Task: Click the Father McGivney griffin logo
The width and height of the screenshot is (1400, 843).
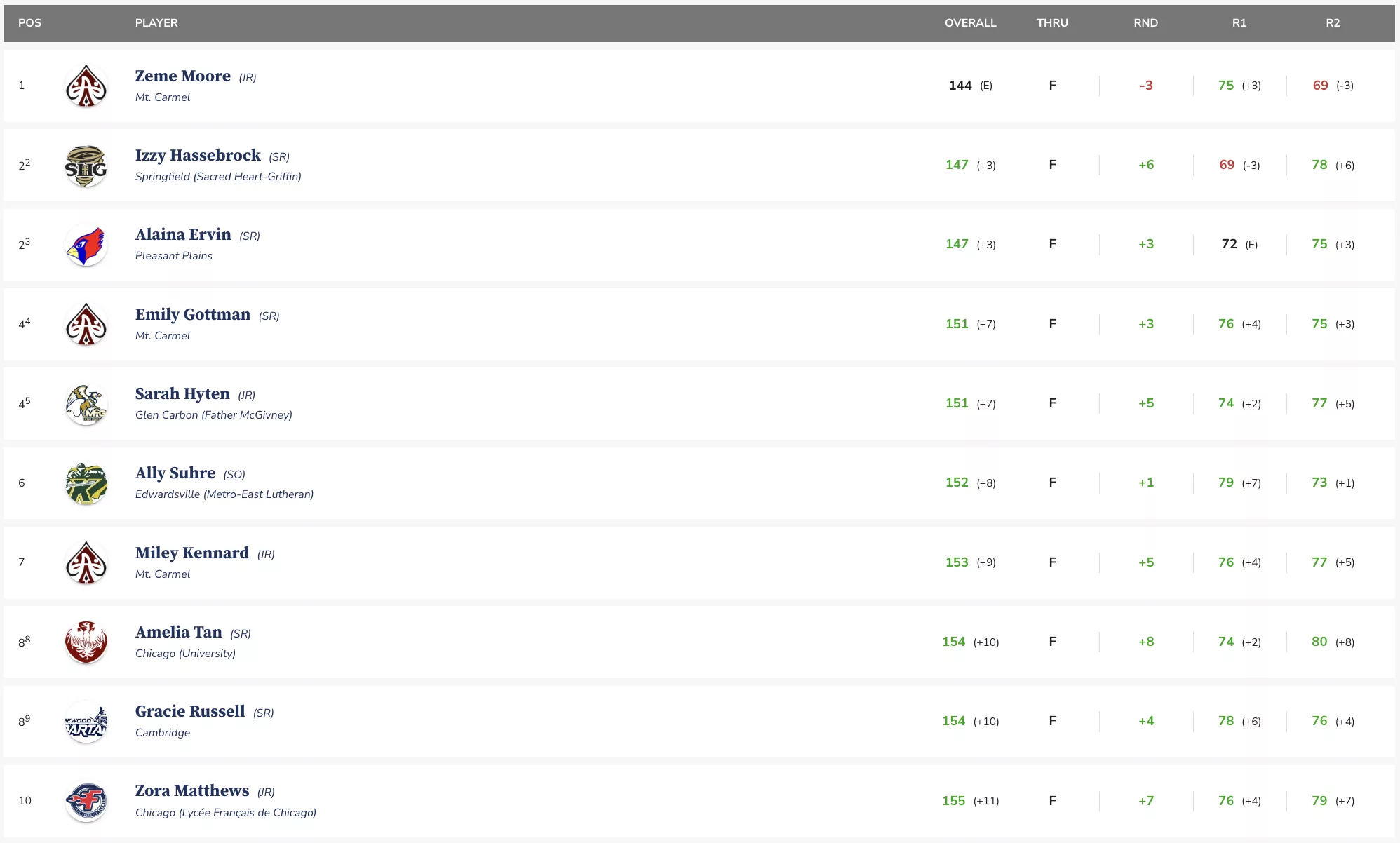Action: (x=86, y=404)
